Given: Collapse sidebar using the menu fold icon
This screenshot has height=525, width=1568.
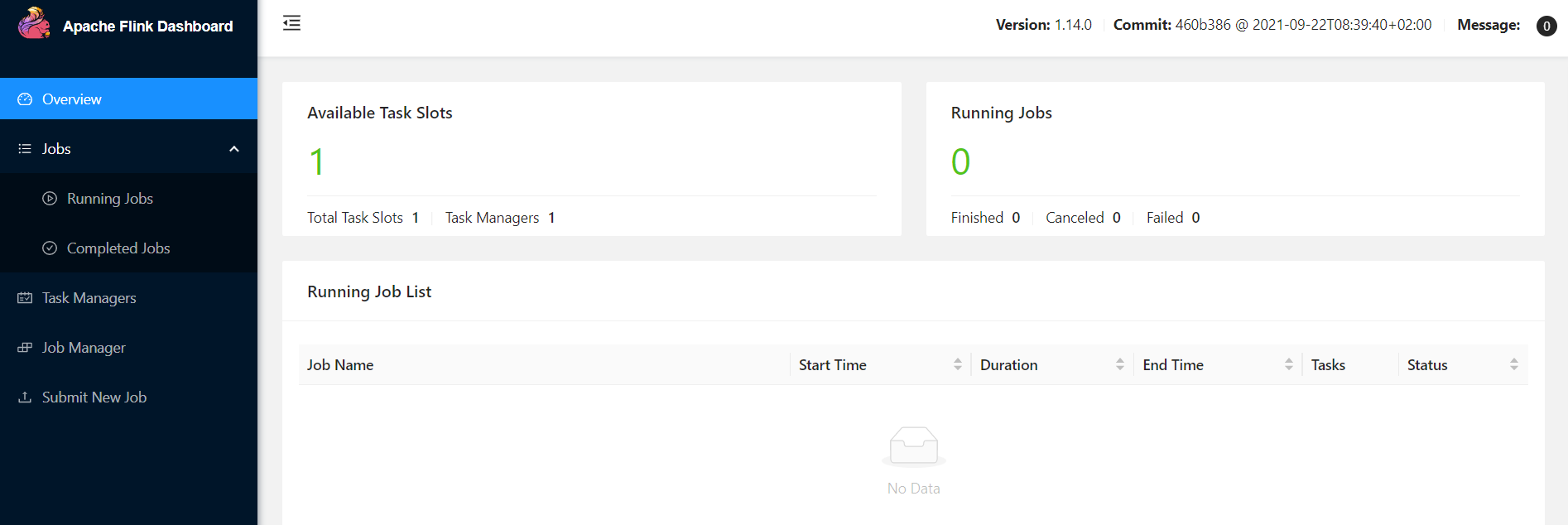Looking at the screenshot, I should point(291,23).
